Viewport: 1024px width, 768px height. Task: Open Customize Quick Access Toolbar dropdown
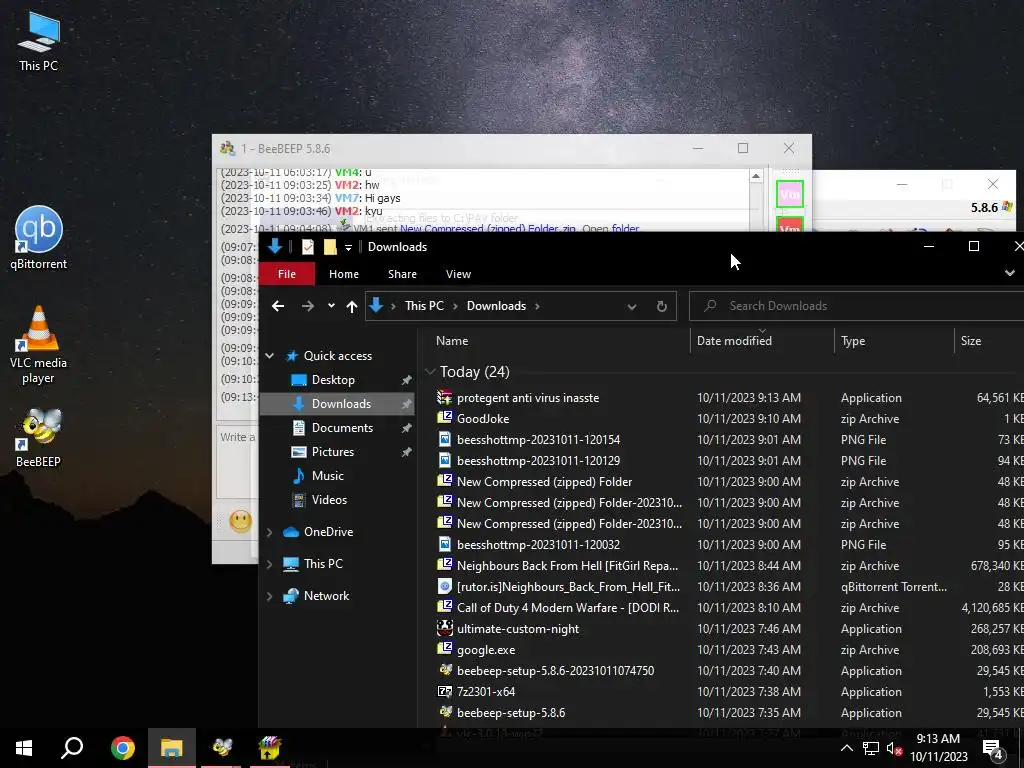348,247
